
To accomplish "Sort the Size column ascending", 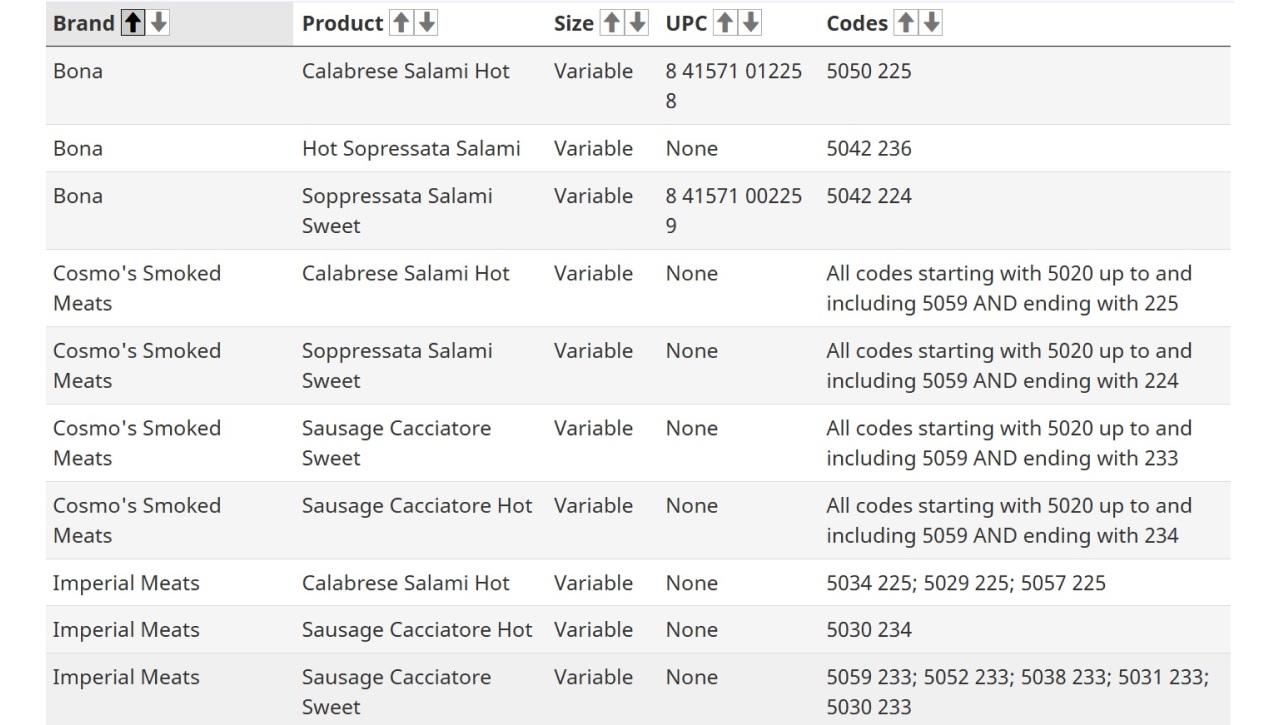I will pos(611,23).
